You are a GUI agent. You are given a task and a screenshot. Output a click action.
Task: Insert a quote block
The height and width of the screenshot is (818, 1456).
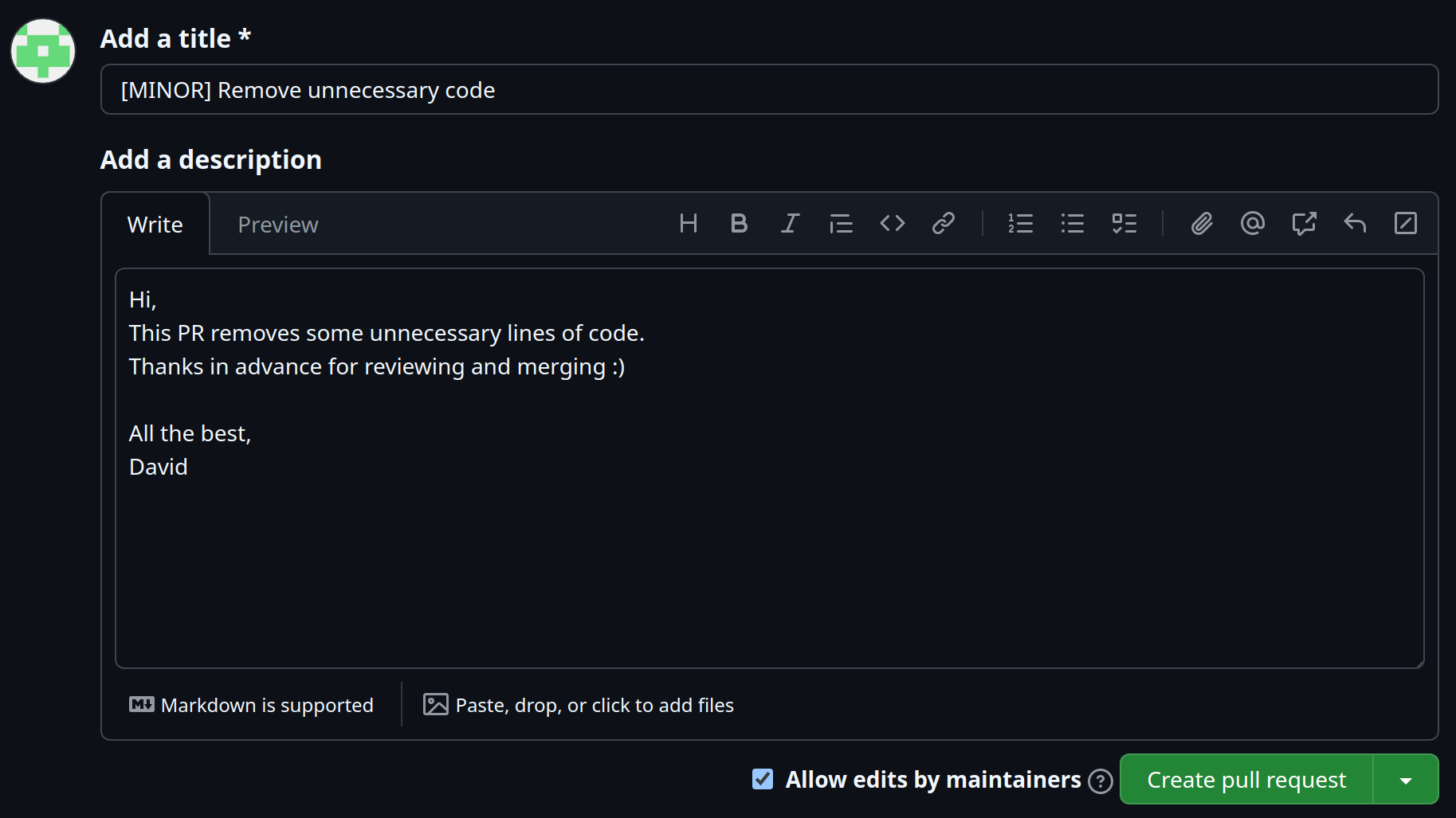(841, 224)
